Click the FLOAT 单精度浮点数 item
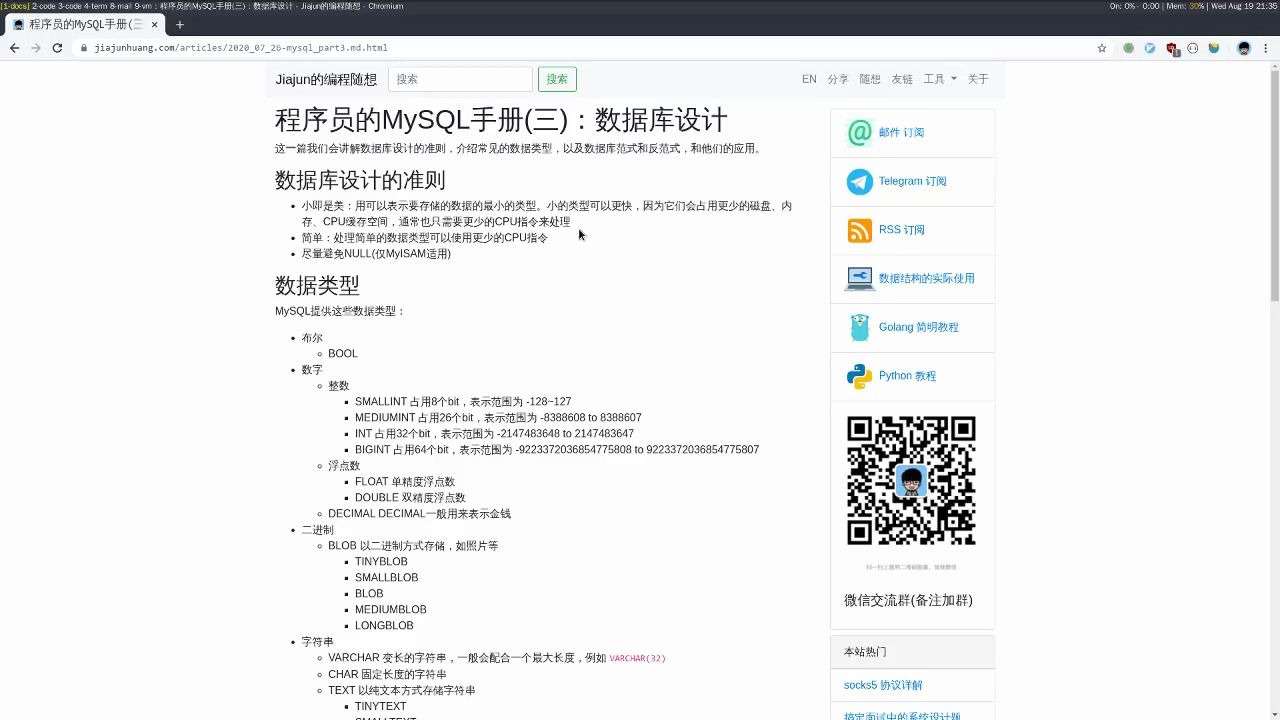 click(405, 481)
